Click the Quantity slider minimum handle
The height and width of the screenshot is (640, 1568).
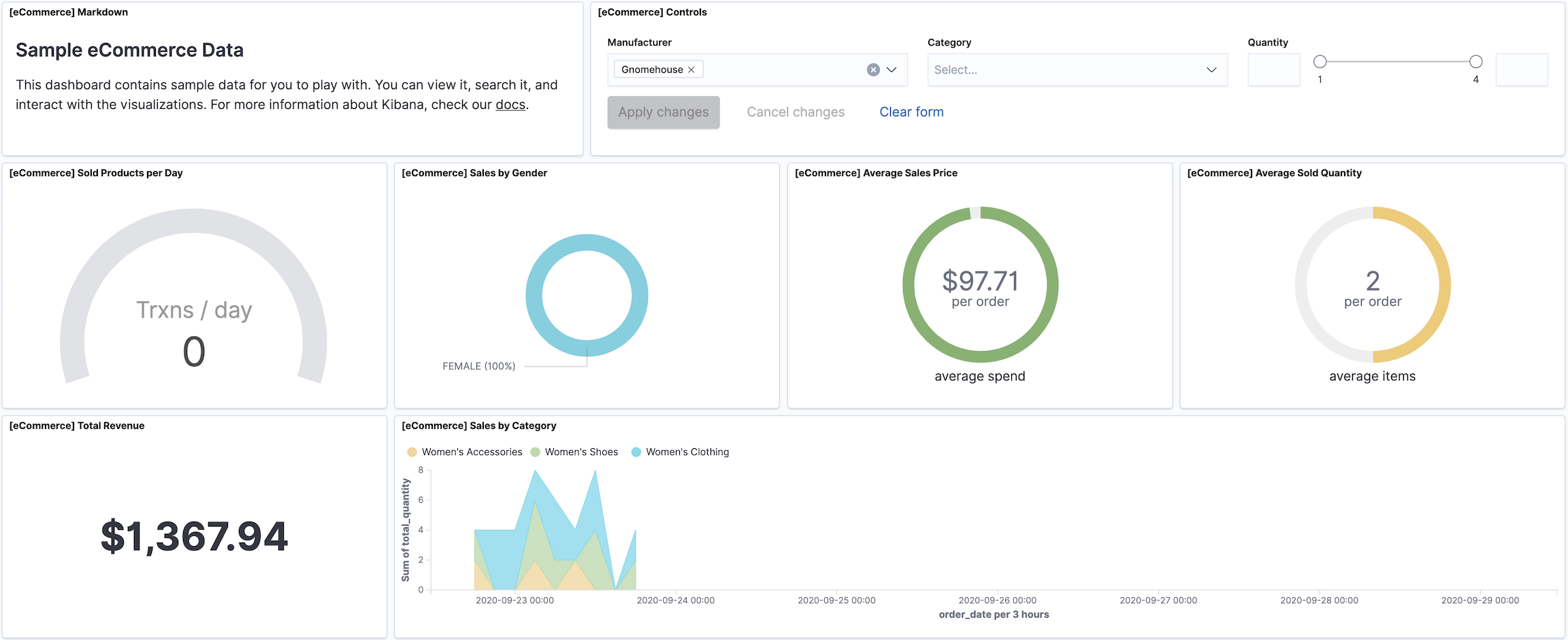1320,62
